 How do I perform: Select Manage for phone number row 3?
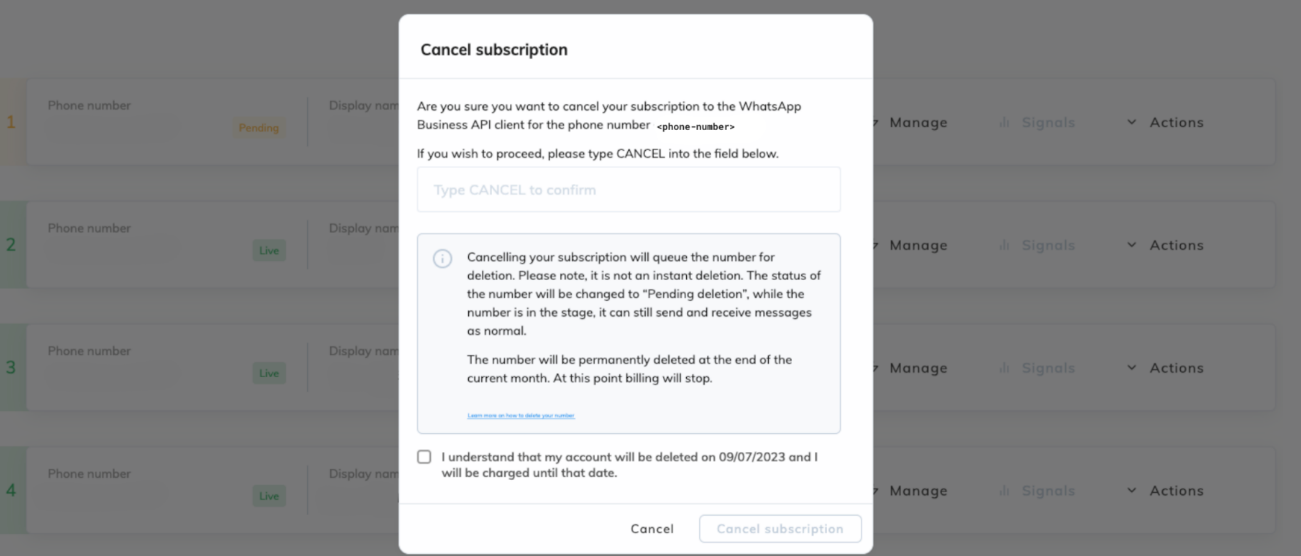tap(915, 369)
